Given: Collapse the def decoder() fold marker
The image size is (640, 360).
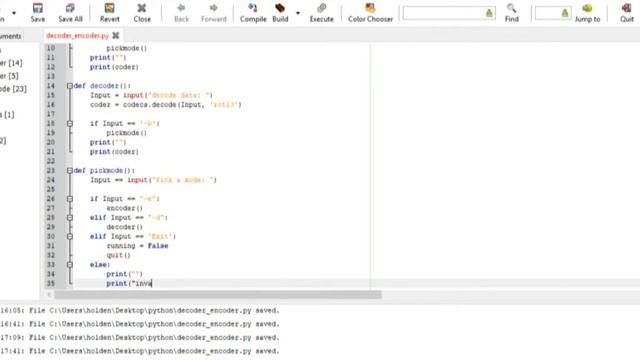Looking at the screenshot, I should [70, 86].
